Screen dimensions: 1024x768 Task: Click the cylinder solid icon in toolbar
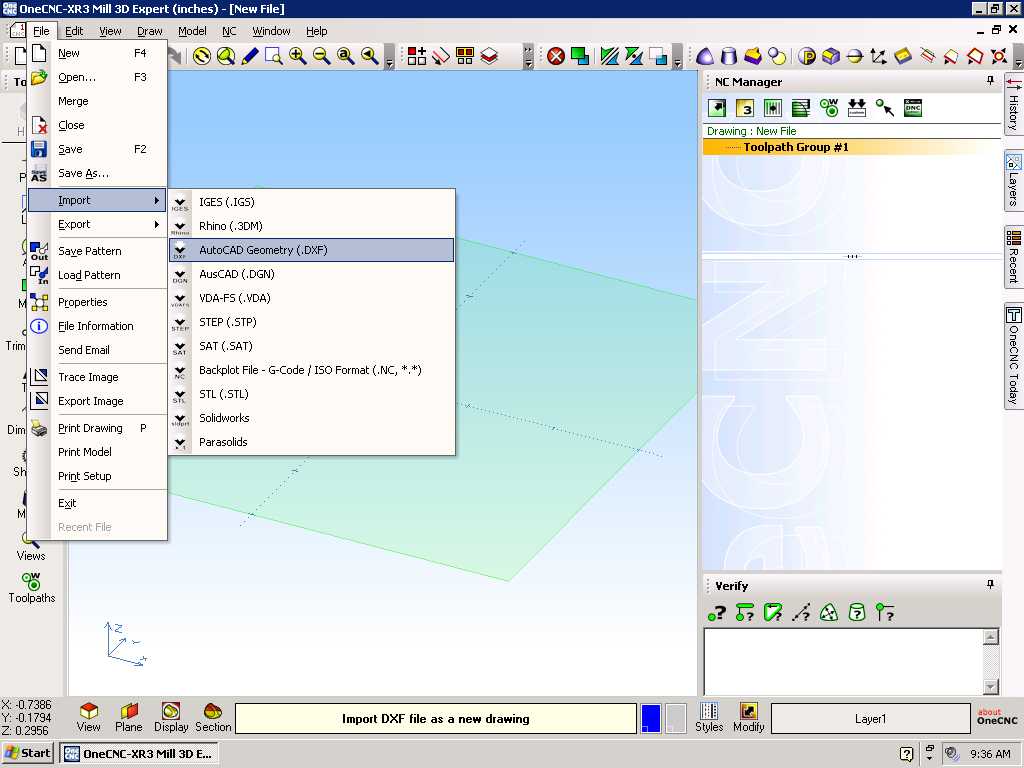(x=729, y=56)
